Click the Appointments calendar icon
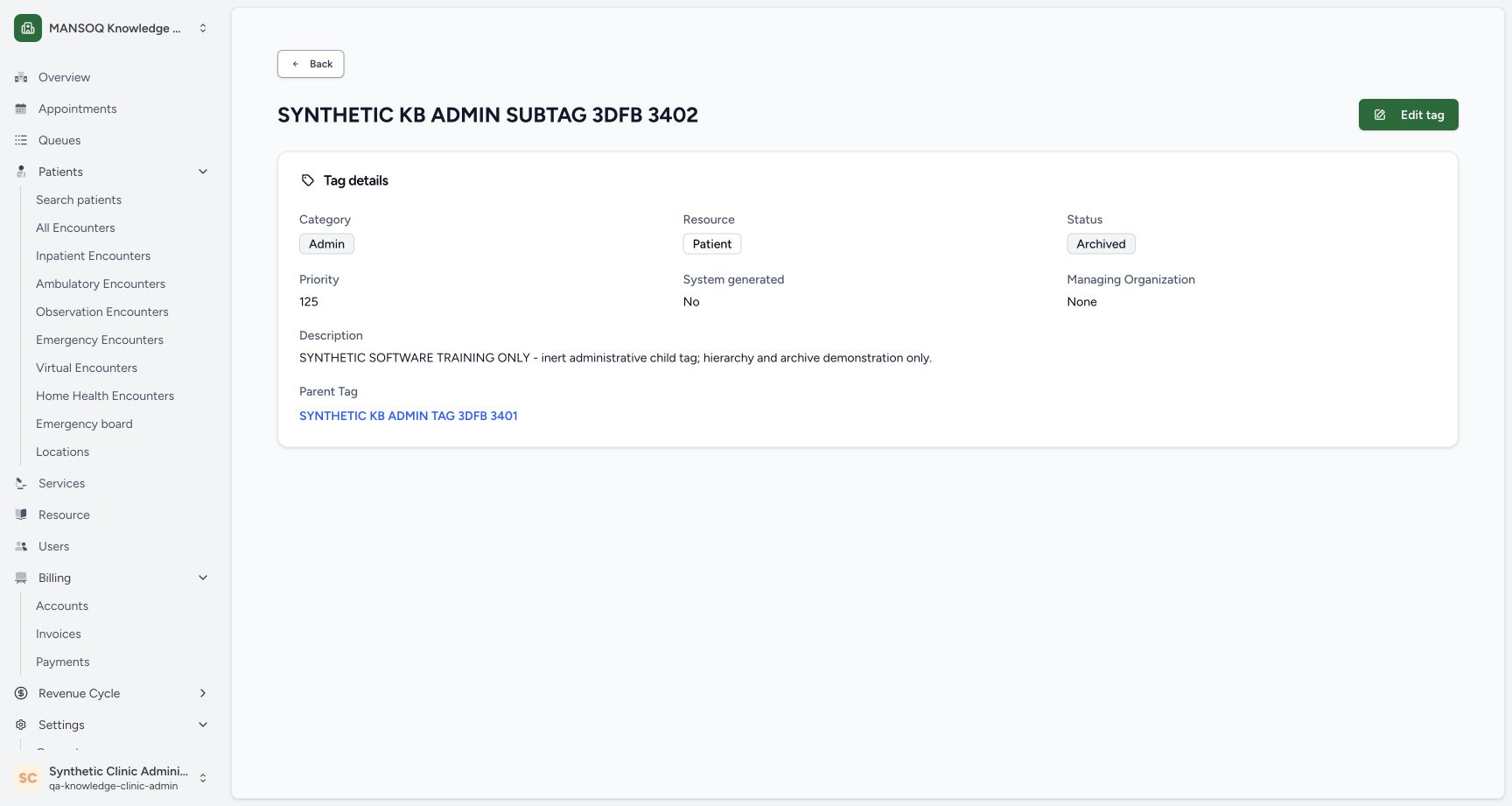Image resolution: width=1512 pixels, height=806 pixels. pos(21,109)
